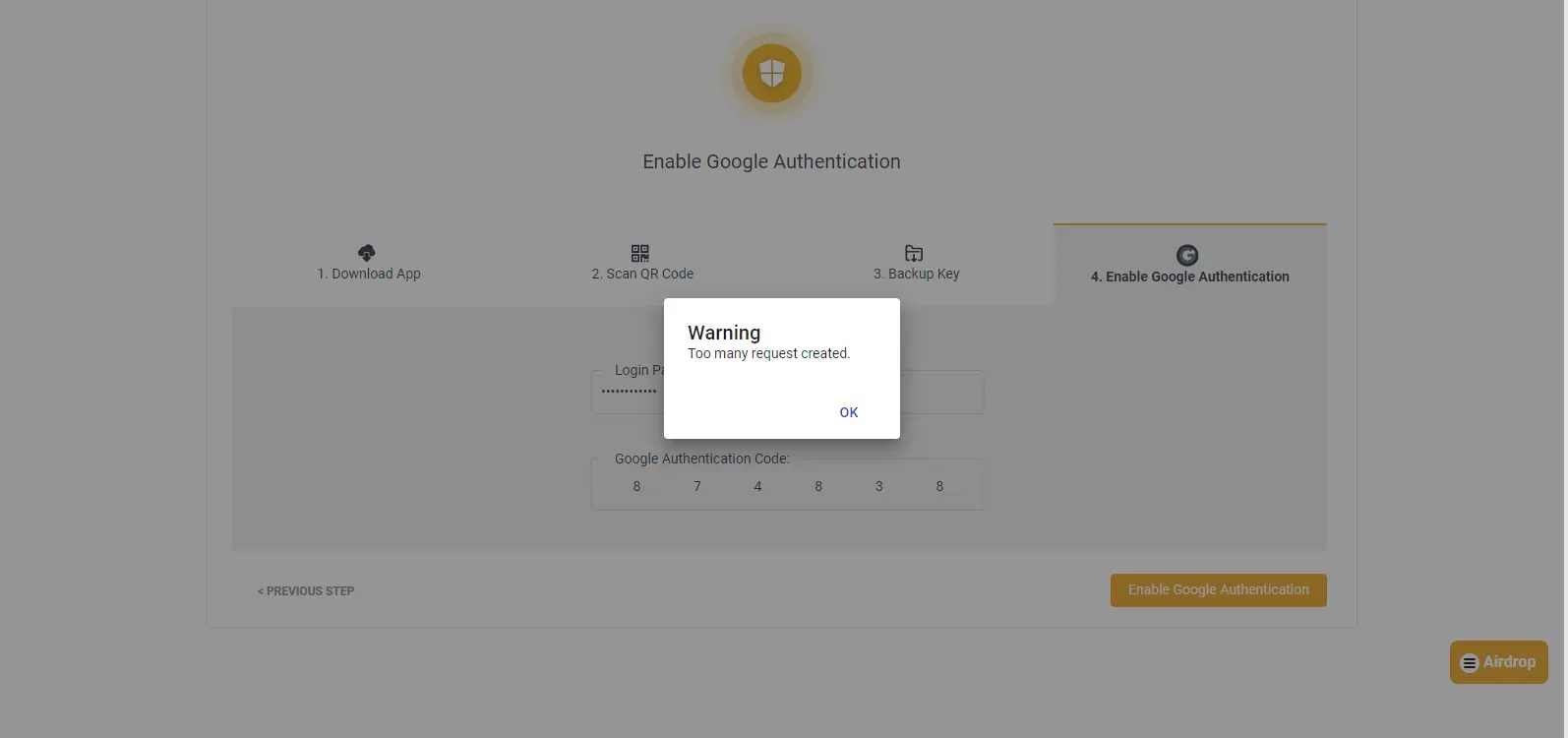Focus the Login Password field
The height and width of the screenshot is (738, 1568).
click(787, 392)
